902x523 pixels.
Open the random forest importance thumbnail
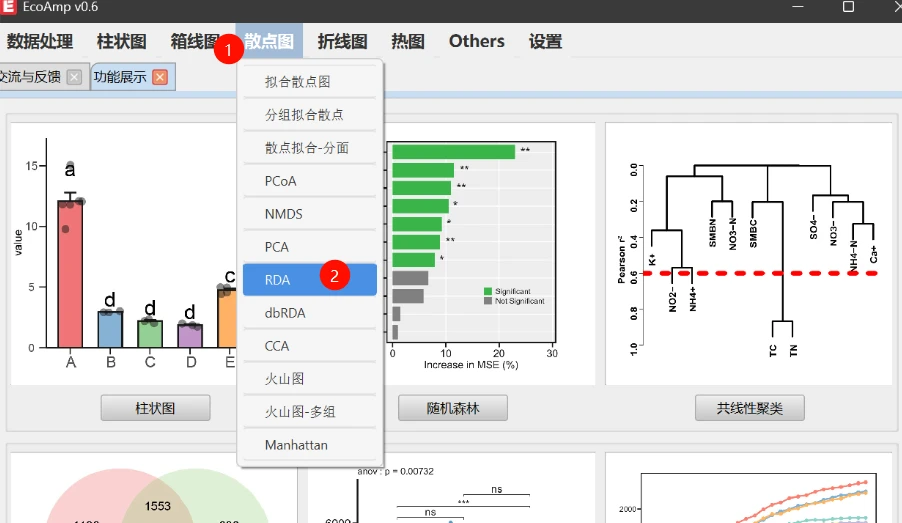pyautogui.click(x=489, y=254)
